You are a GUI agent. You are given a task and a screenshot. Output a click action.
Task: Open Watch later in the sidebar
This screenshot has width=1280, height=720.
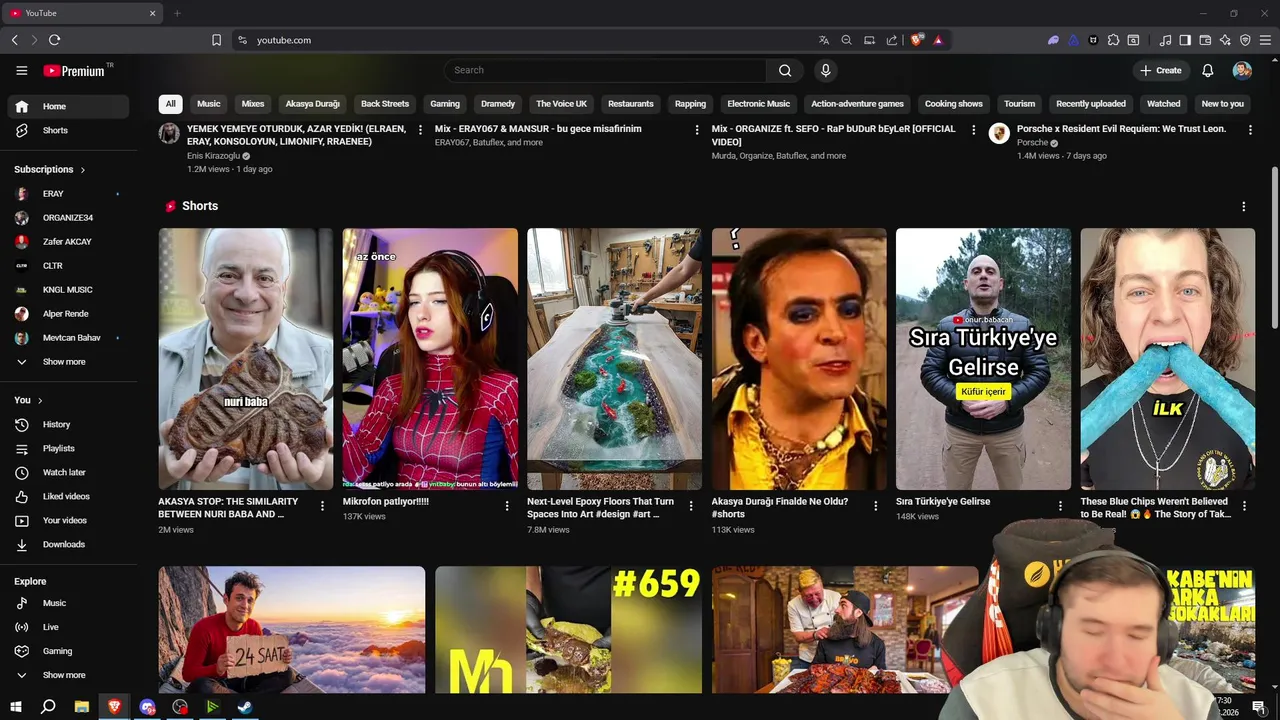tap(69, 472)
